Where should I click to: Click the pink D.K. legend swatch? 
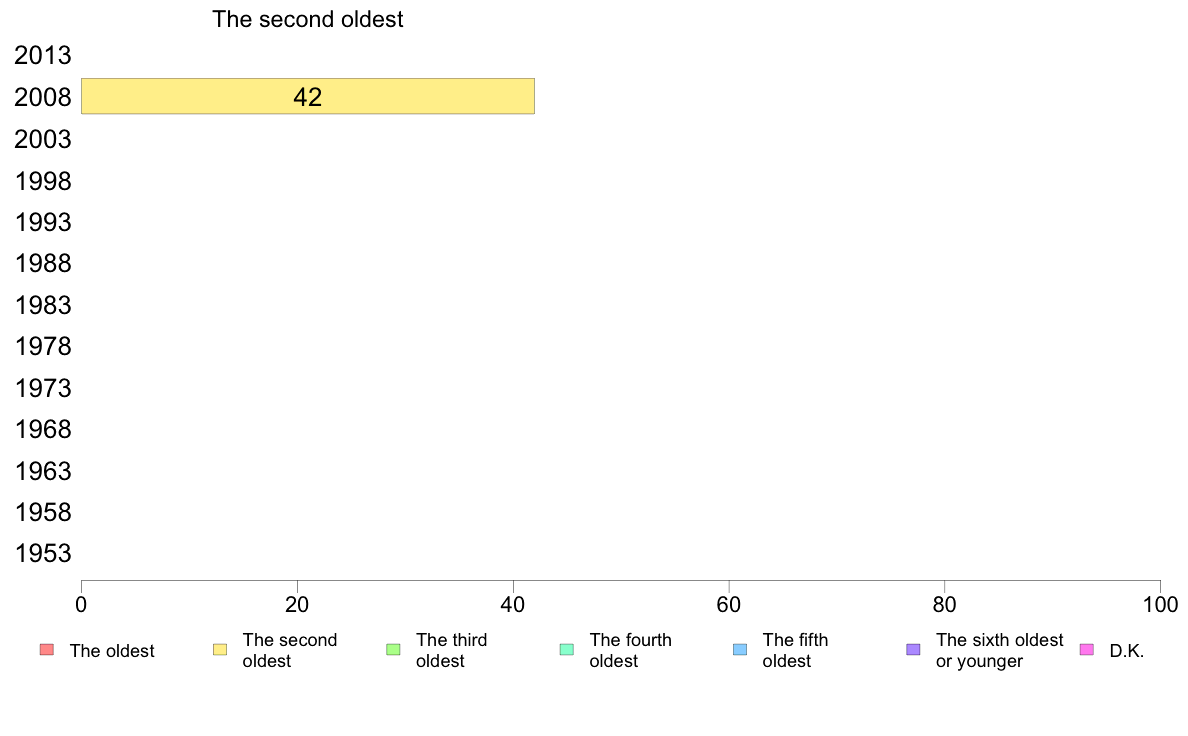click(1086, 650)
